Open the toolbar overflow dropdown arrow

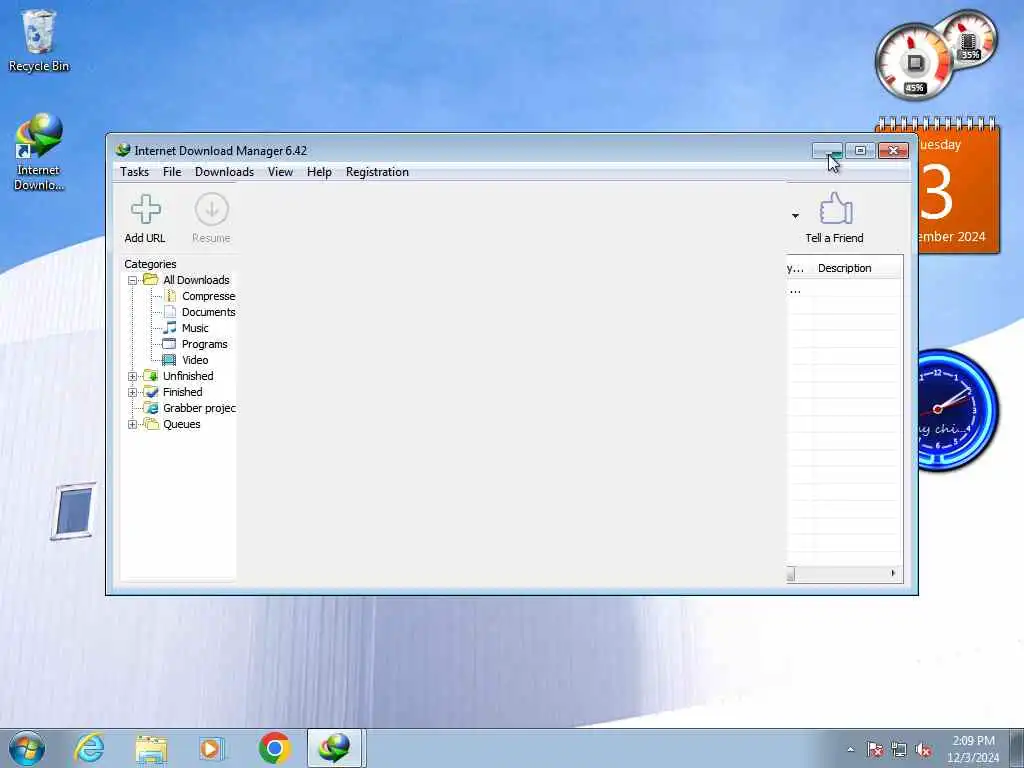(795, 216)
